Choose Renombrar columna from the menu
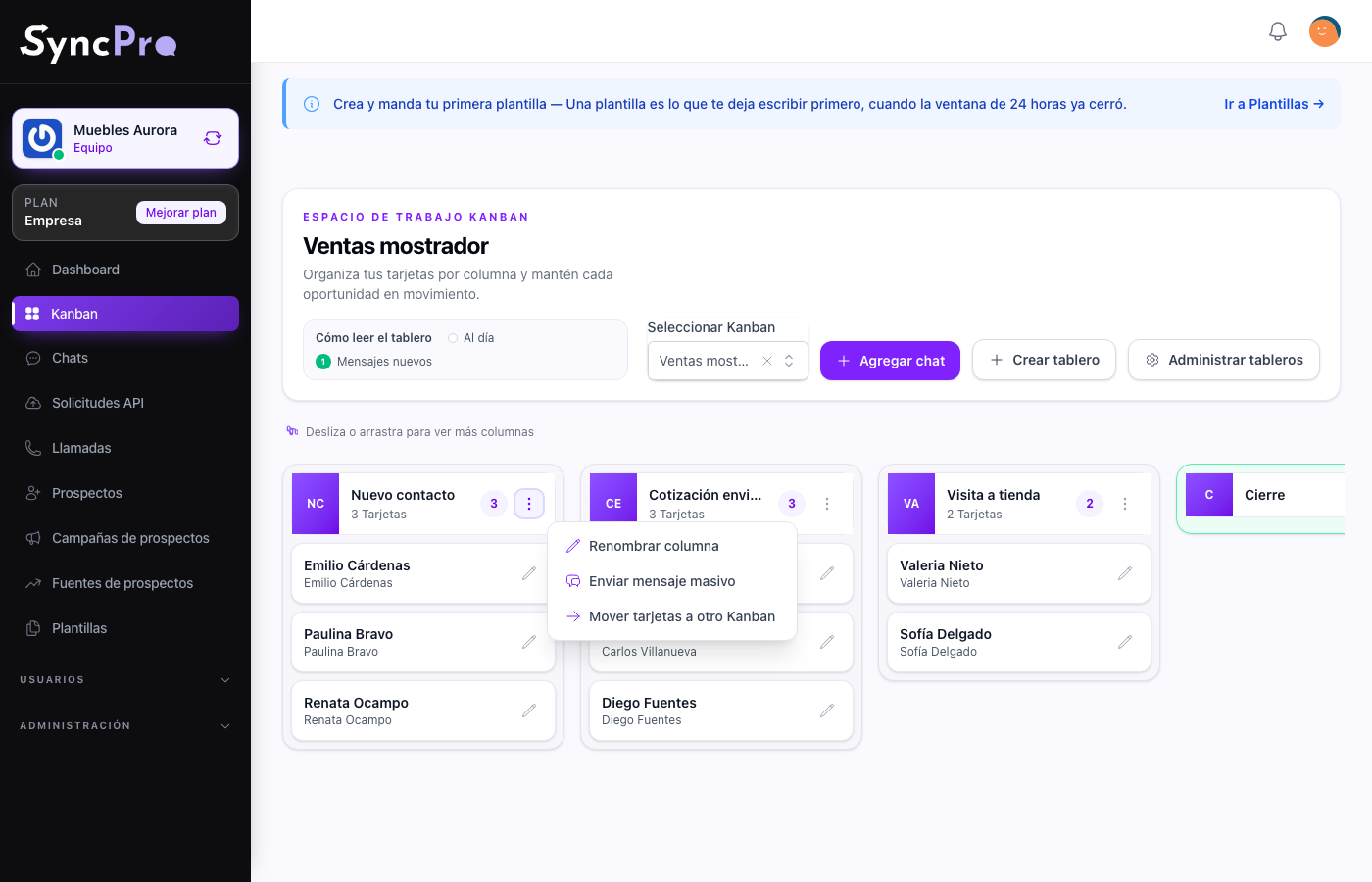 (672, 546)
